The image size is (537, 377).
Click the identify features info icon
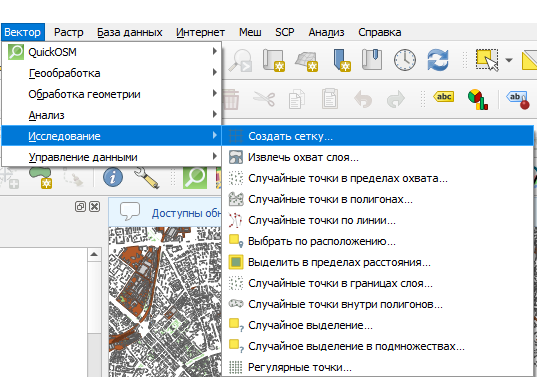click(113, 177)
